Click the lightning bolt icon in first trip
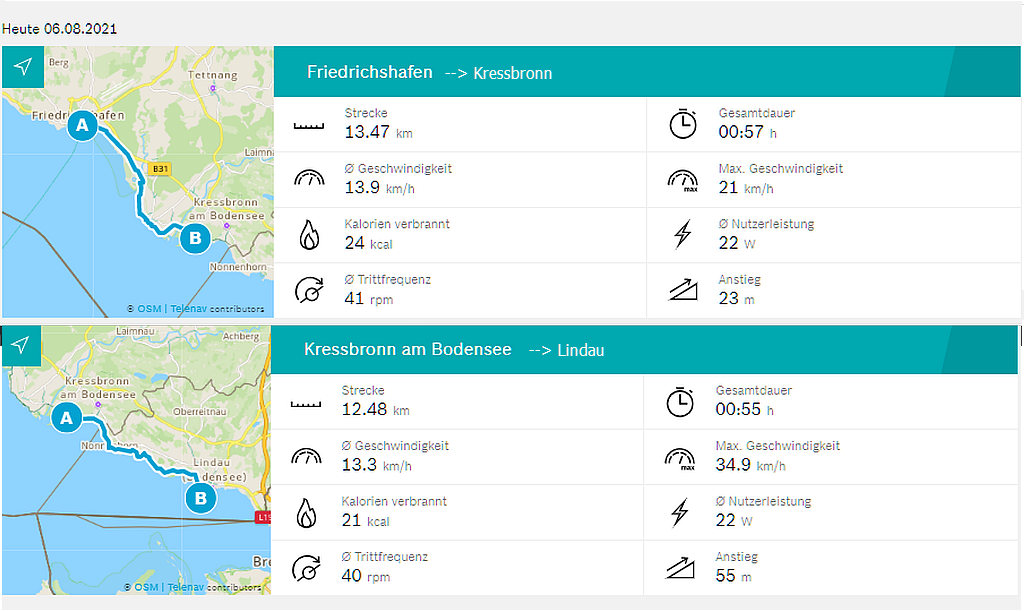Image resolution: width=1024 pixels, height=611 pixels. [682, 235]
